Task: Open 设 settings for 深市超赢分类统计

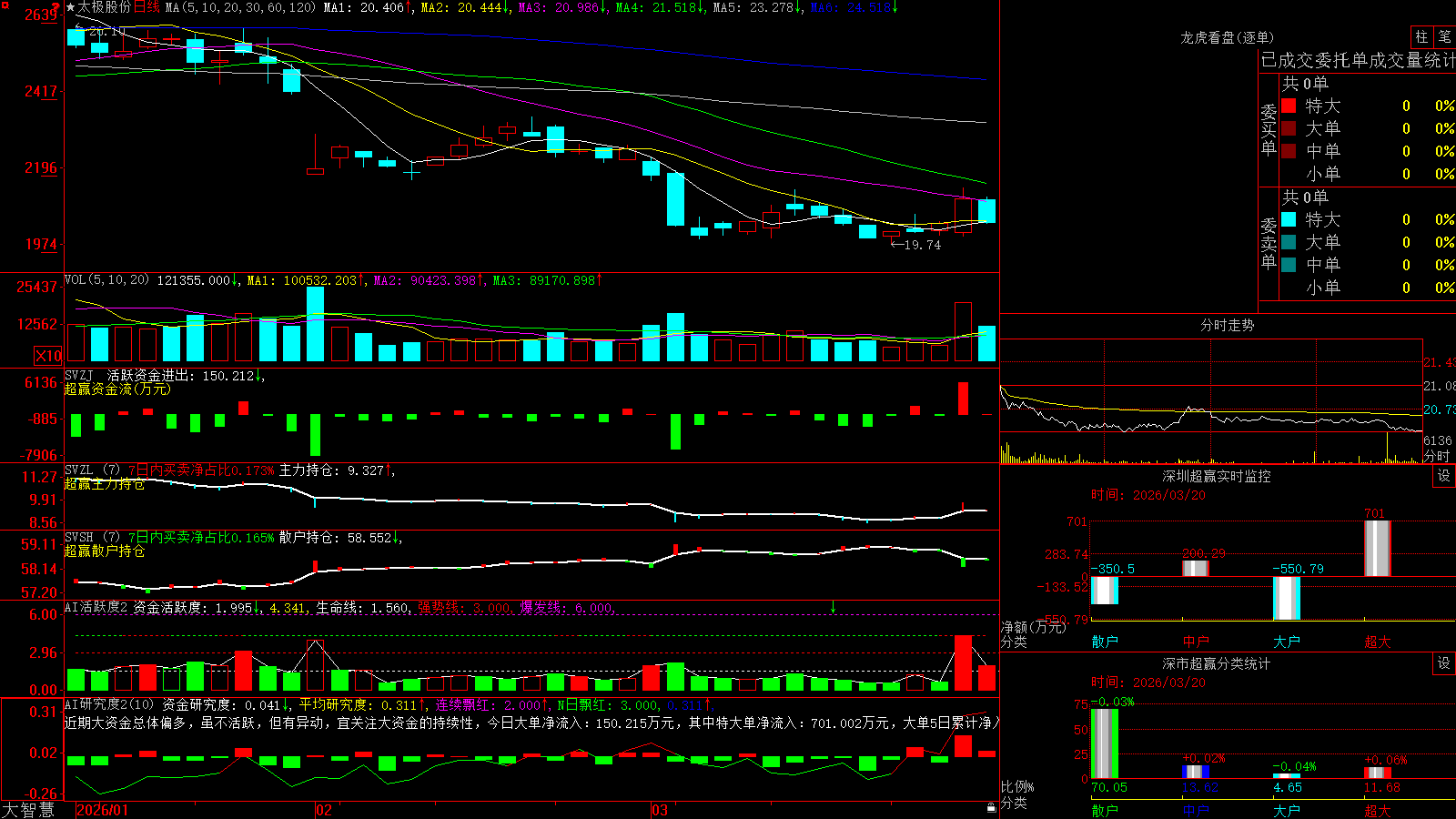Action: 1444,663
